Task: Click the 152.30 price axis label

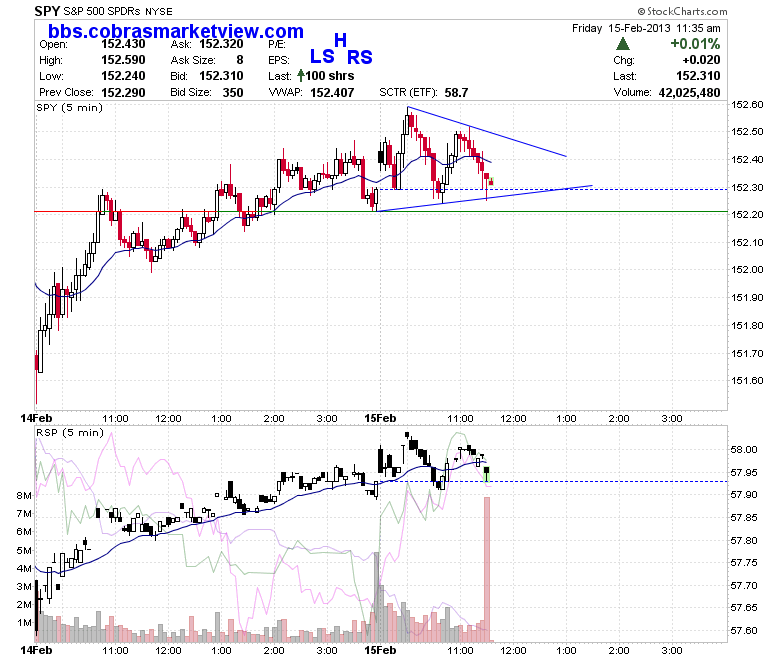Action: (747, 188)
